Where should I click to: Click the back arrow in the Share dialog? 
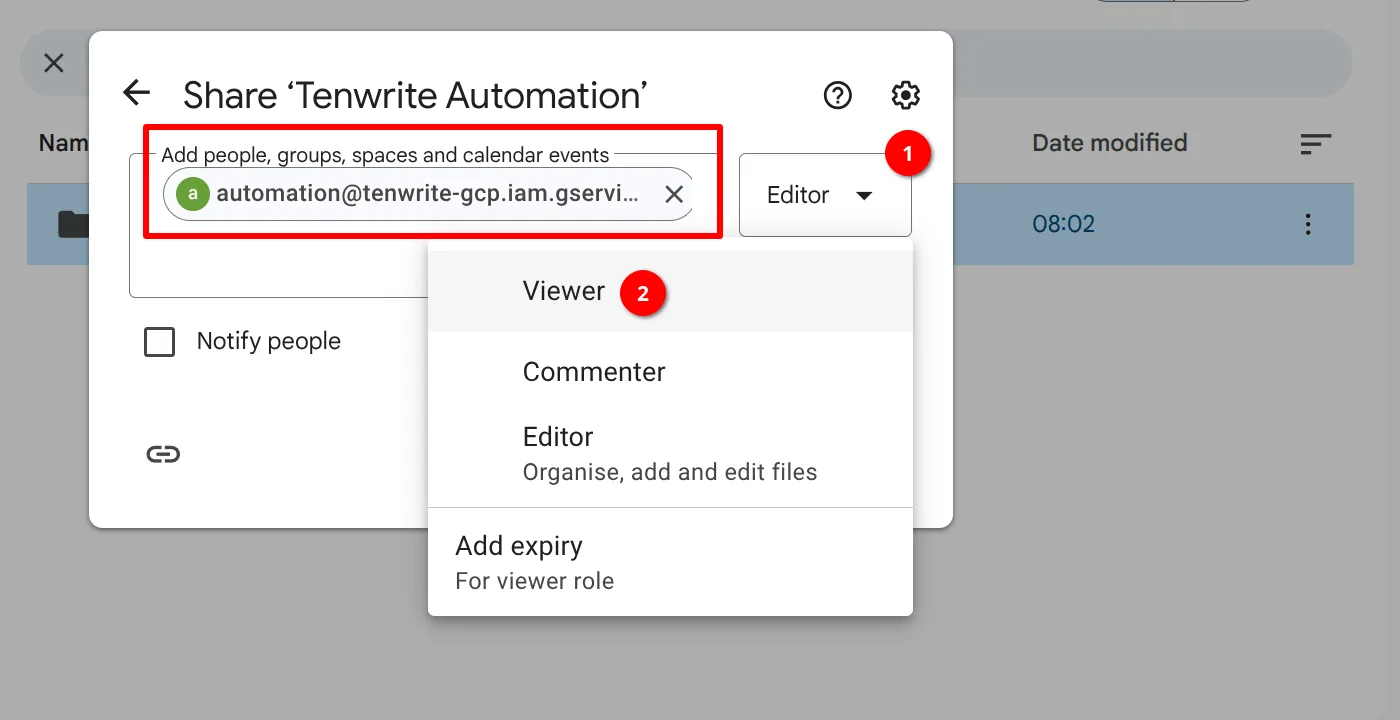point(136,94)
